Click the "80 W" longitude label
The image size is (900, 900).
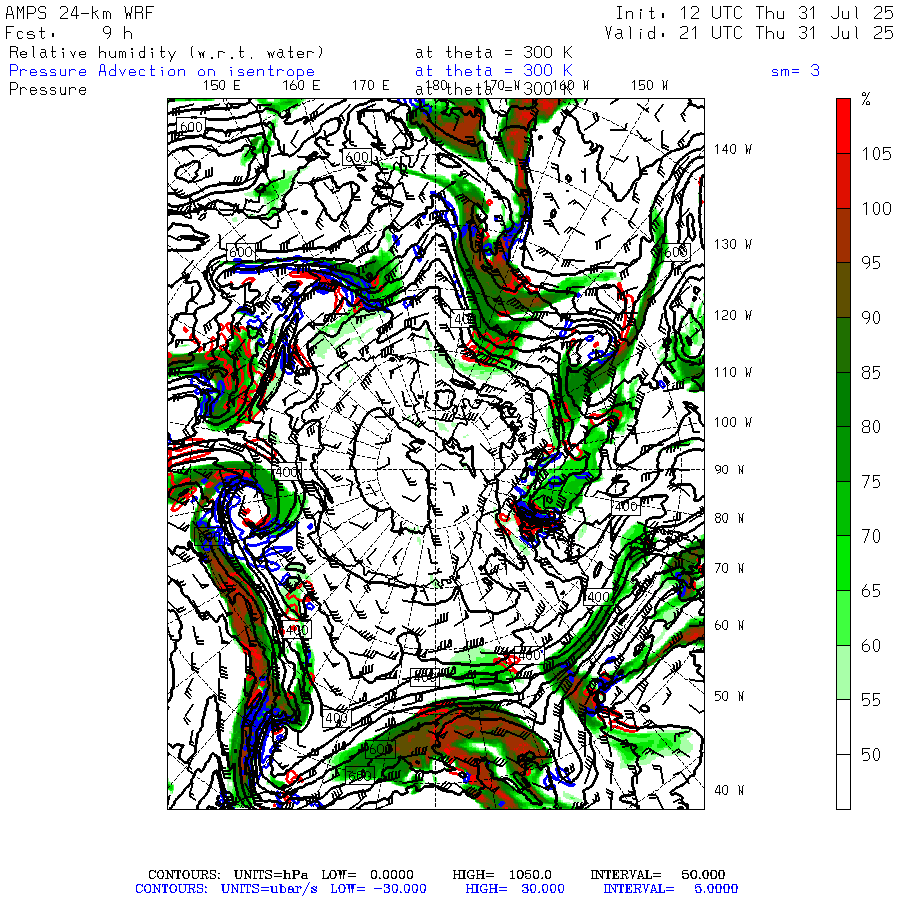[x=729, y=518]
